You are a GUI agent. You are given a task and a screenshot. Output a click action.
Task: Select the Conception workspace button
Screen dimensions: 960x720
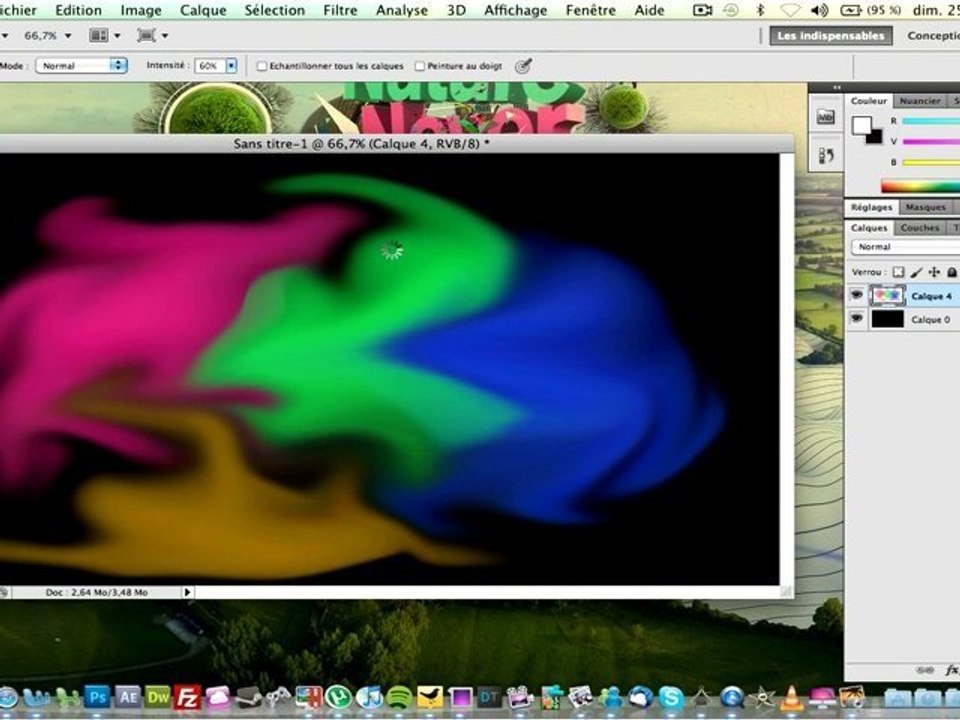[x=932, y=36]
